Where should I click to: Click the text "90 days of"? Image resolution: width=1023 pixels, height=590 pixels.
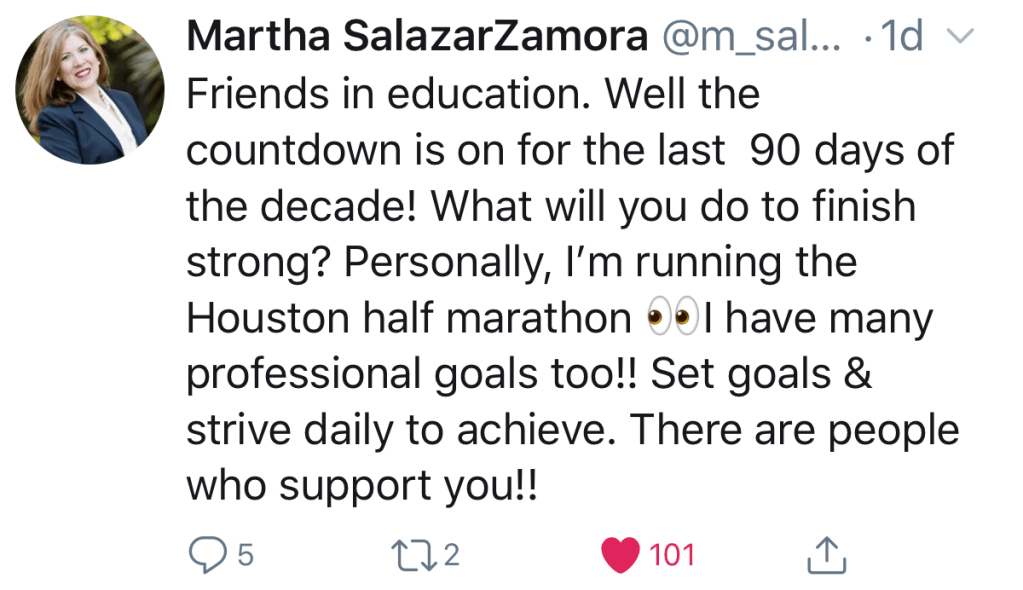pos(852,151)
